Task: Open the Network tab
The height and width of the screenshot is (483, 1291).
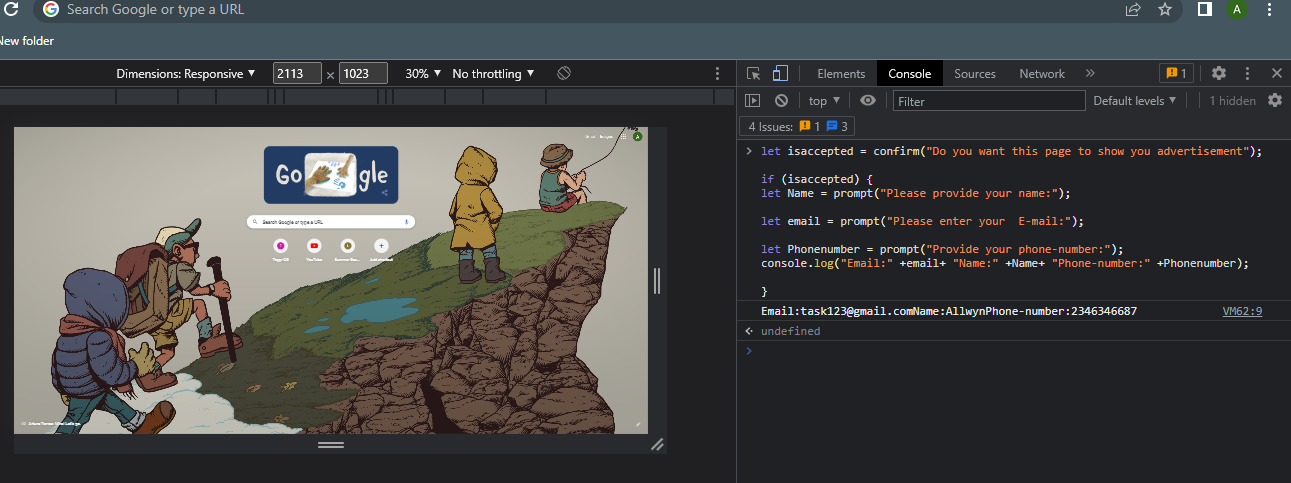Action: (x=1042, y=73)
